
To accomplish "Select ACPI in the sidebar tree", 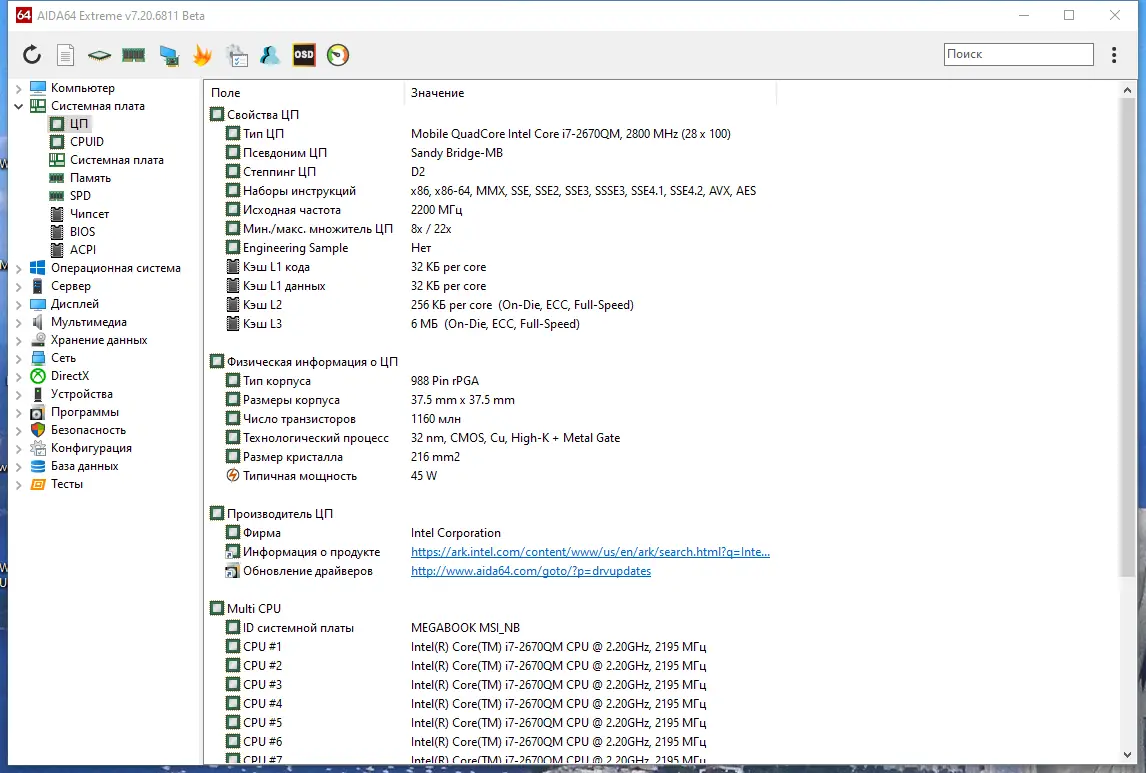I will (83, 249).
